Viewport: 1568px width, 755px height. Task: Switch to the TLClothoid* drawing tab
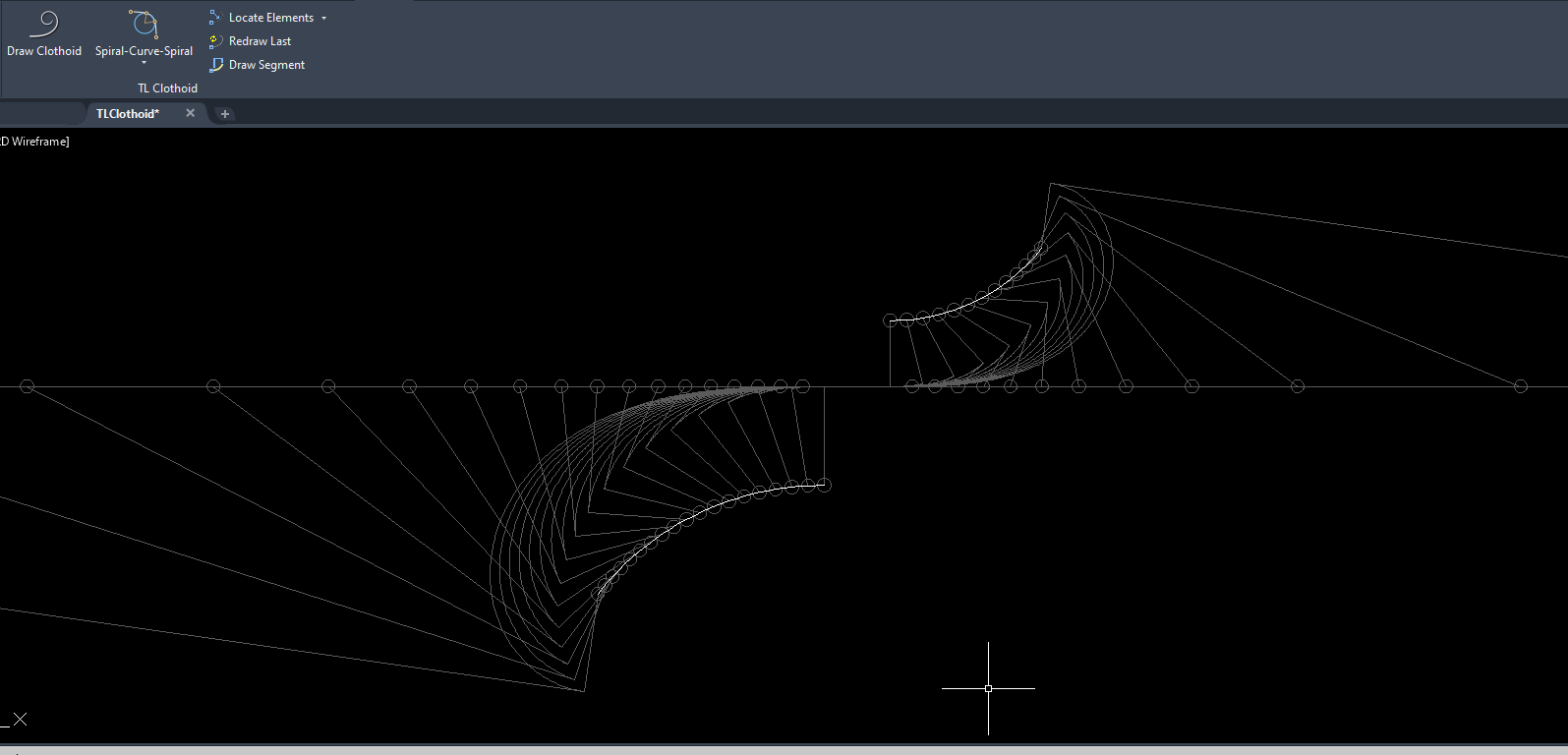[128, 114]
